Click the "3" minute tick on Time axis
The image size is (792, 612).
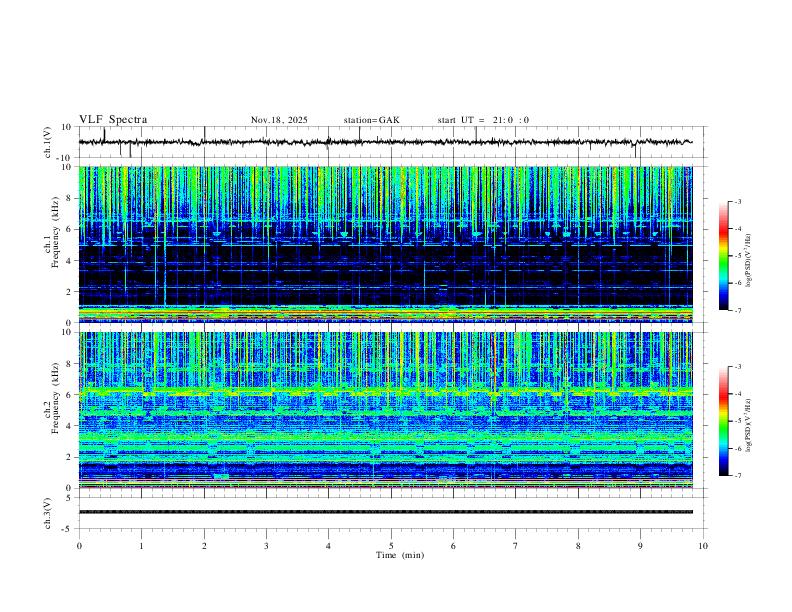266,546
